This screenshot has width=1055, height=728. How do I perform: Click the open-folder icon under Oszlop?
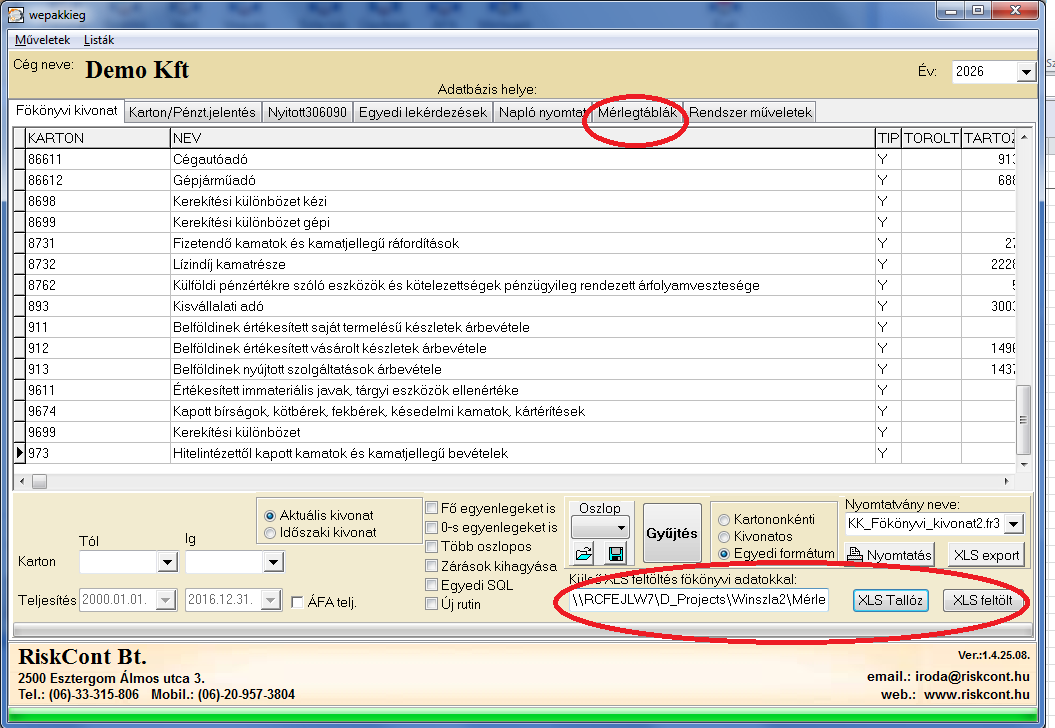[584, 554]
